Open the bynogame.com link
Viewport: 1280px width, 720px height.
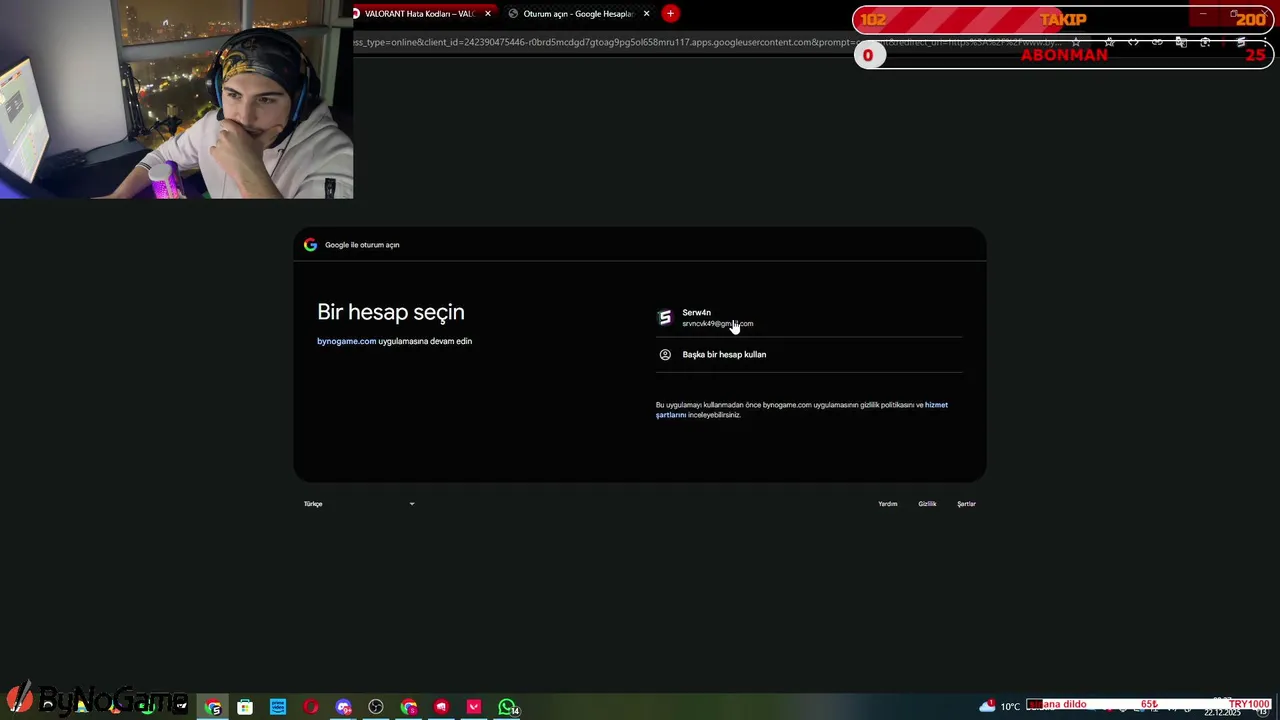(347, 341)
